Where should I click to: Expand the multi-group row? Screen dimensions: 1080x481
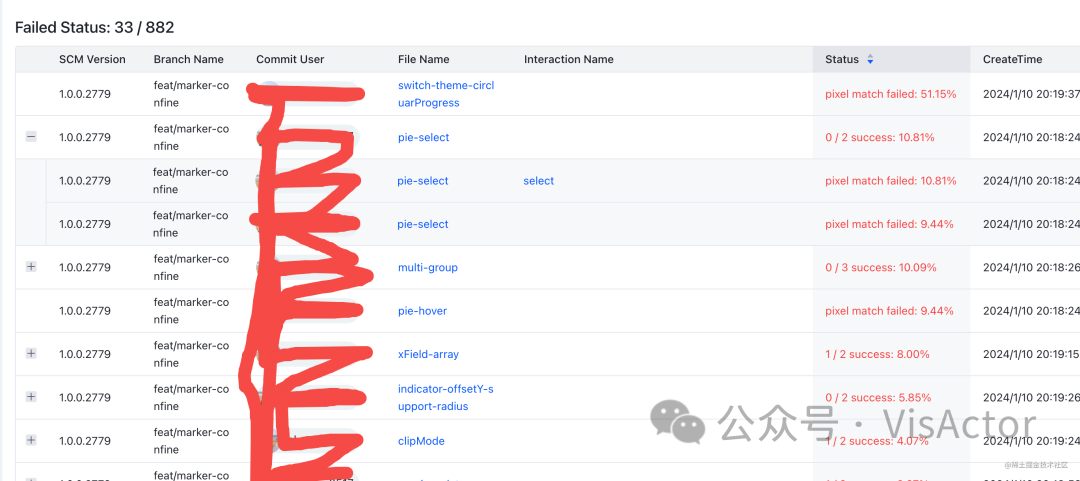click(31, 267)
